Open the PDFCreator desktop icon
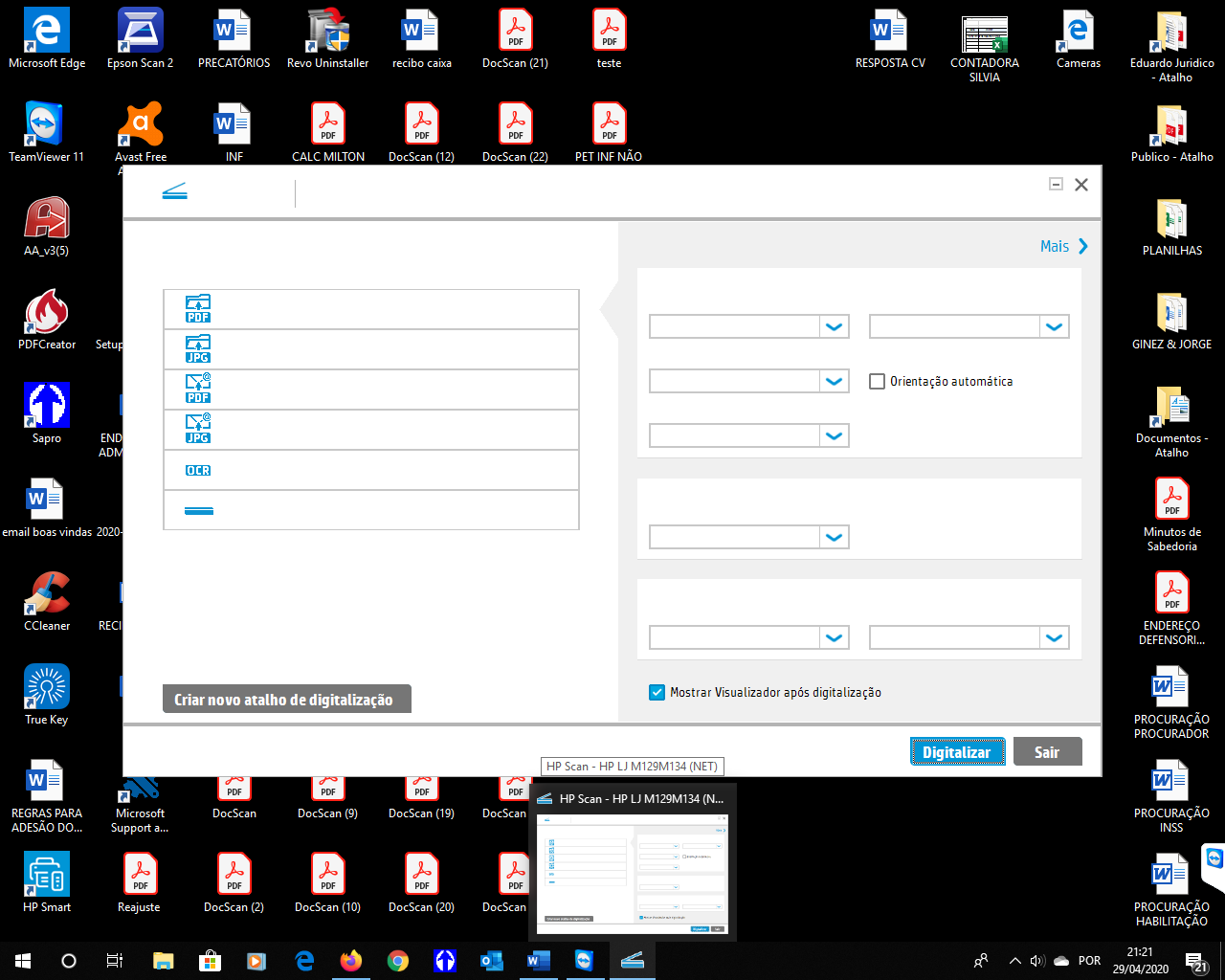The height and width of the screenshot is (980, 1225). (47, 320)
